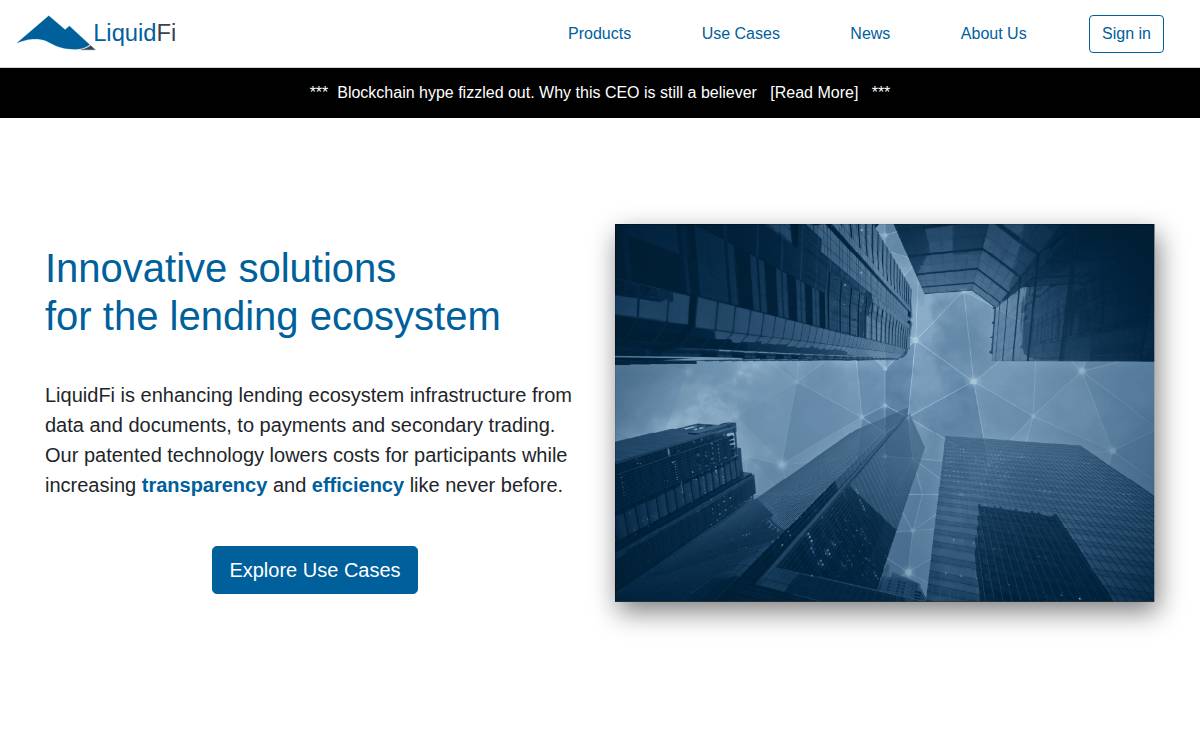Click the LiquidFi mountain logo icon

(x=55, y=33)
